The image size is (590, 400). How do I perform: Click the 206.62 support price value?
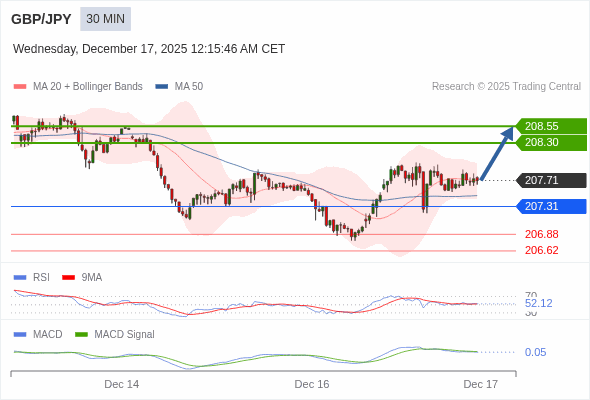coord(542,250)
